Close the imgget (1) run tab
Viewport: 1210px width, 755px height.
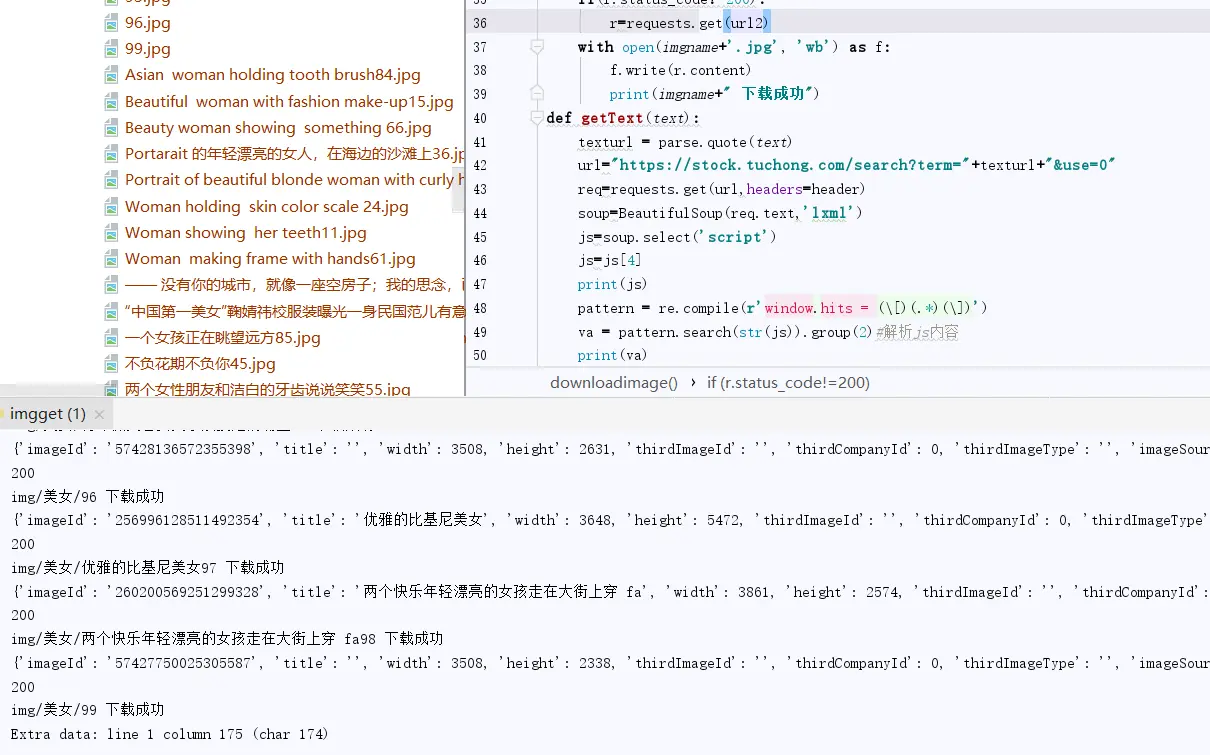point(99,414)
